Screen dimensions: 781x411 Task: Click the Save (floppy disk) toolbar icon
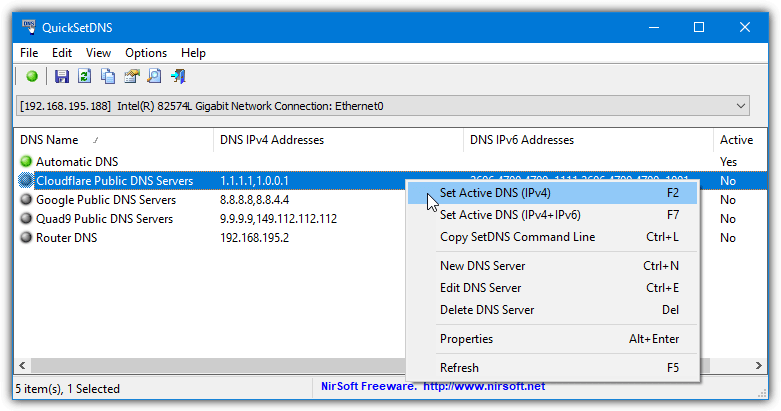(61, 76)
